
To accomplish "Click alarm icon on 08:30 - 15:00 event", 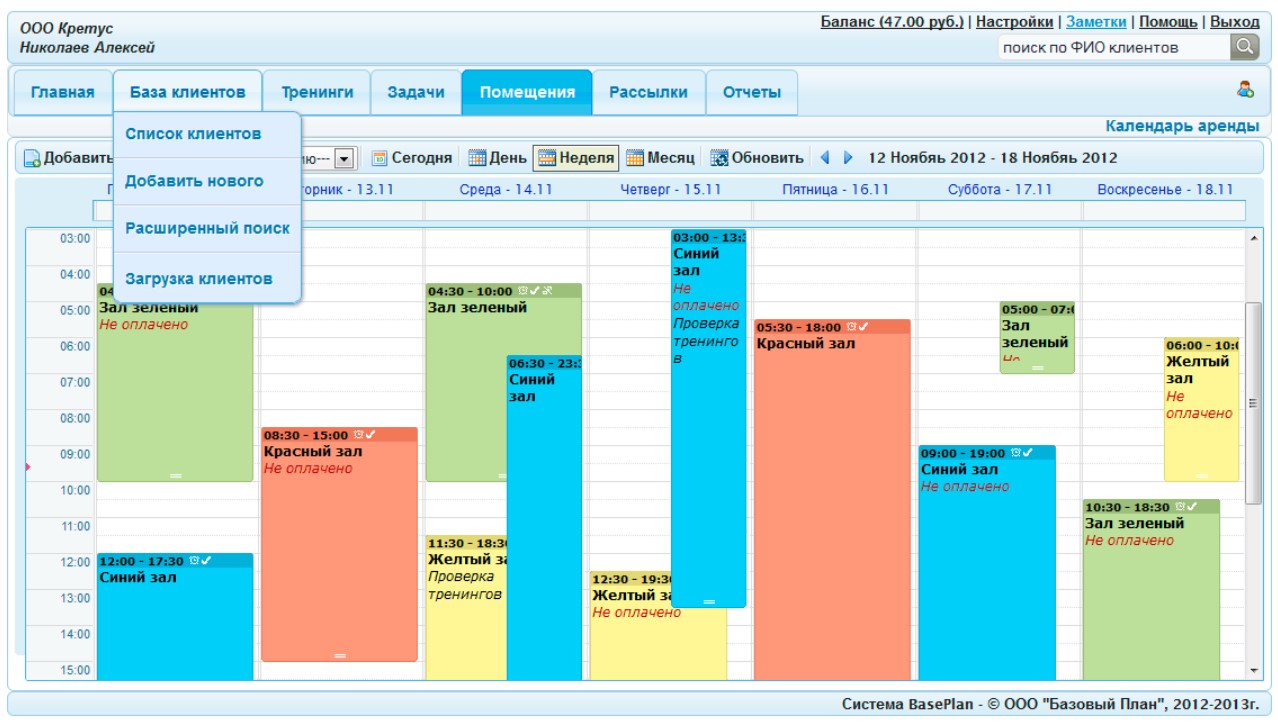I will tap(358, 435).
